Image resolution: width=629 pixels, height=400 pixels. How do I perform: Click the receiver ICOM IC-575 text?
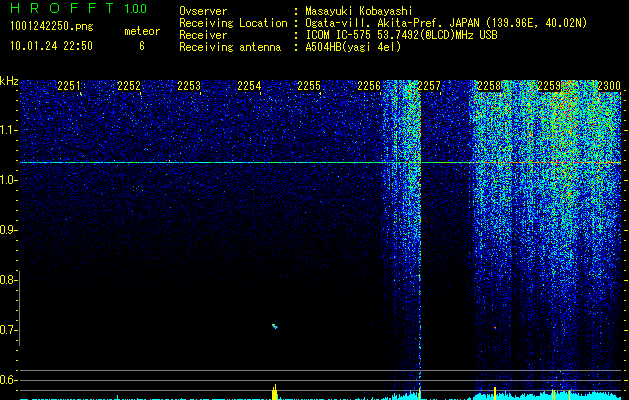401,35
